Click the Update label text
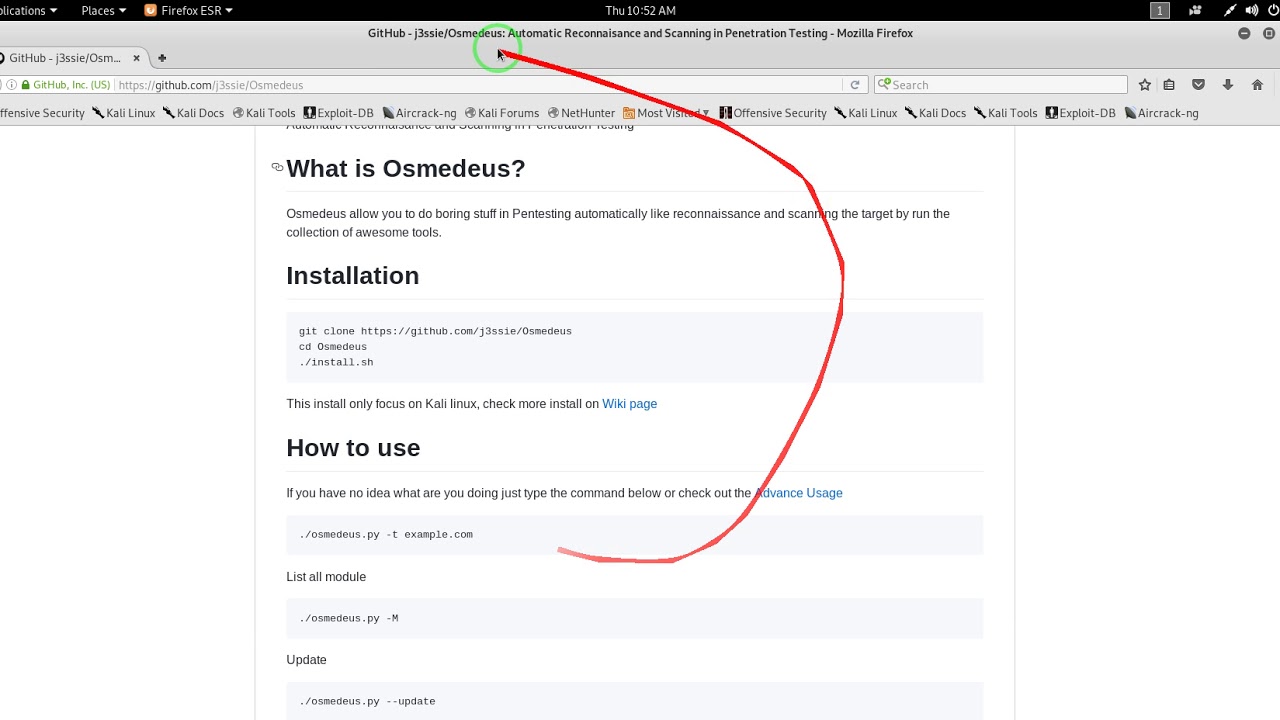This screenshot has width=1280, height=720. pos(306,660)
